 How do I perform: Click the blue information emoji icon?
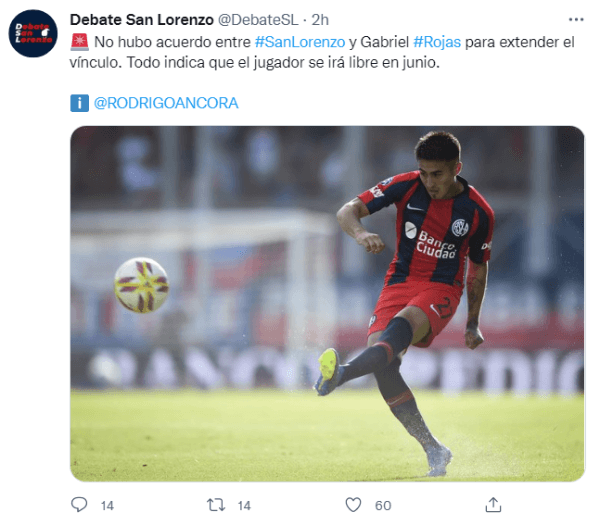[79, 103]
